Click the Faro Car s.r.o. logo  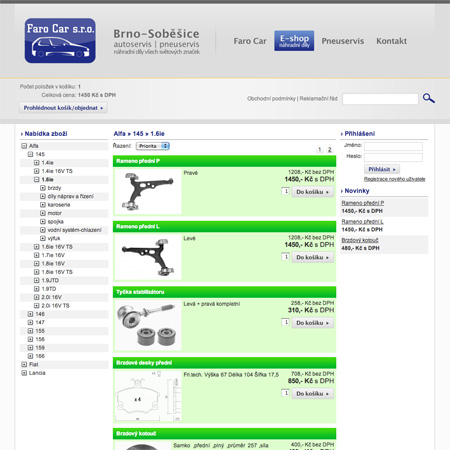60,41
